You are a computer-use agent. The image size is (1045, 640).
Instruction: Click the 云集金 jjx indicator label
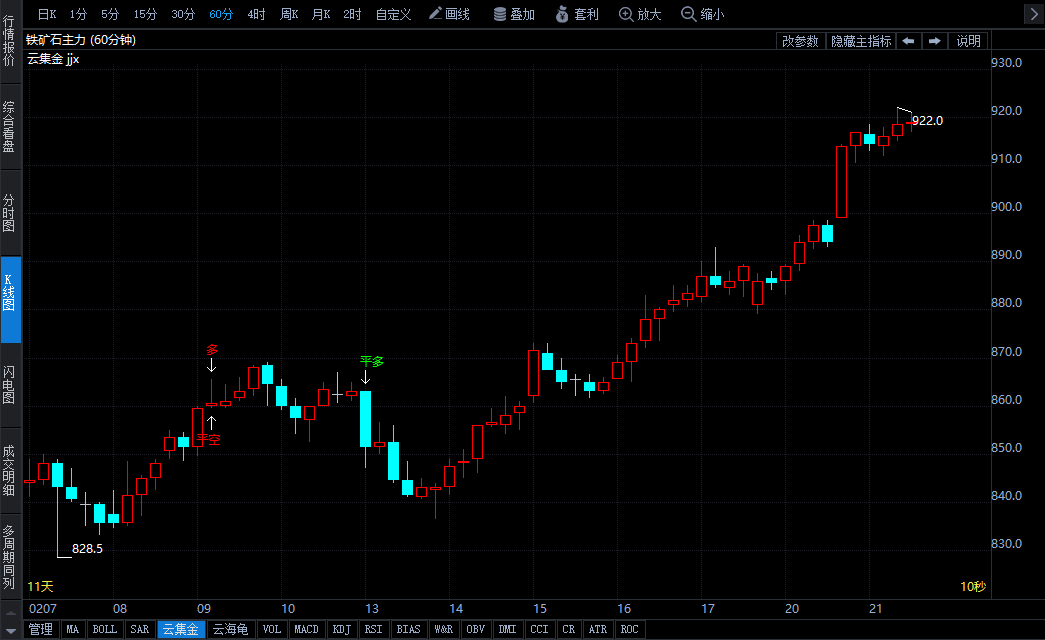pos(53,59)
